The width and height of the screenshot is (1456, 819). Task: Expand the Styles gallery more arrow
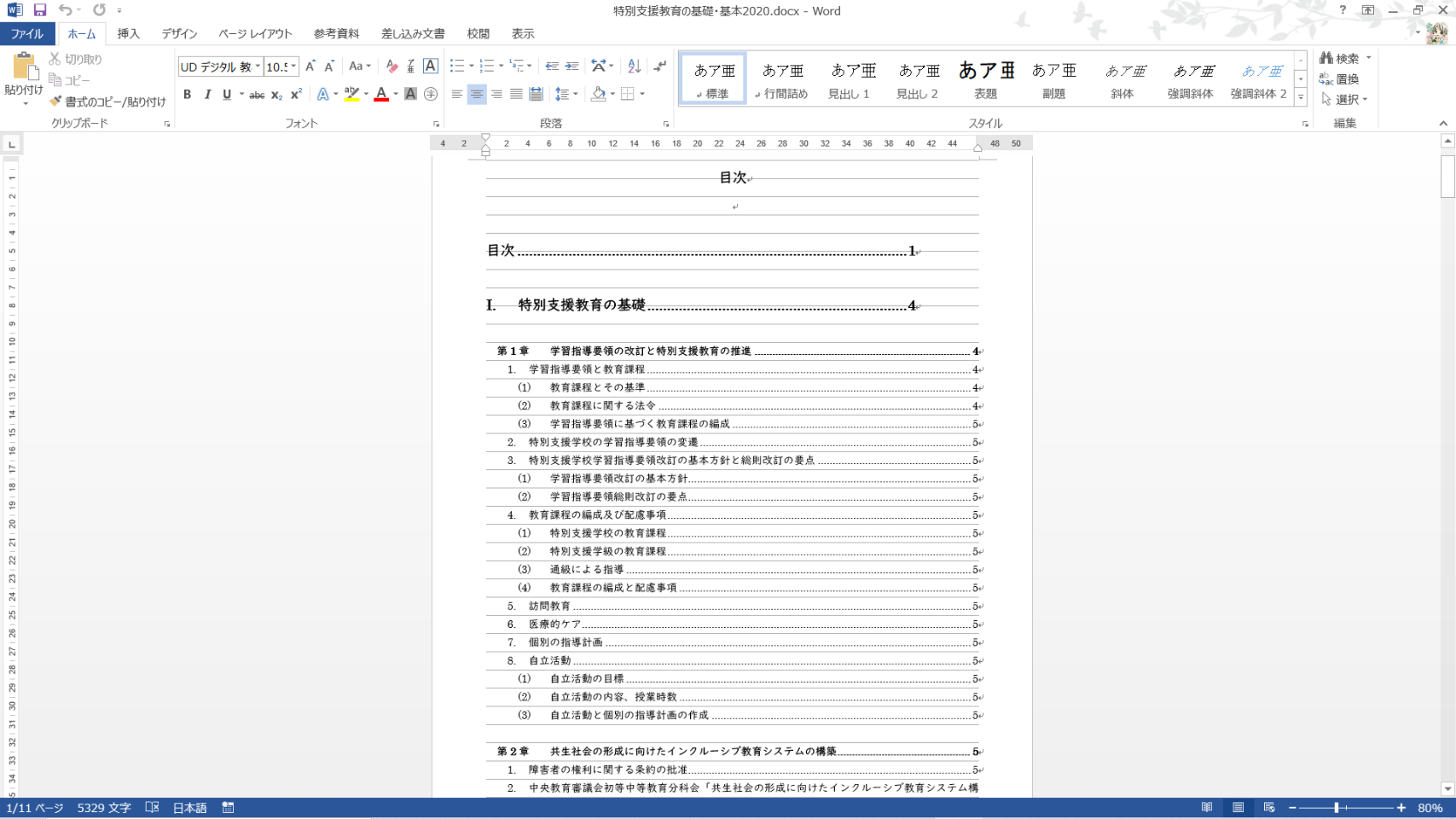pos(1301,98)
